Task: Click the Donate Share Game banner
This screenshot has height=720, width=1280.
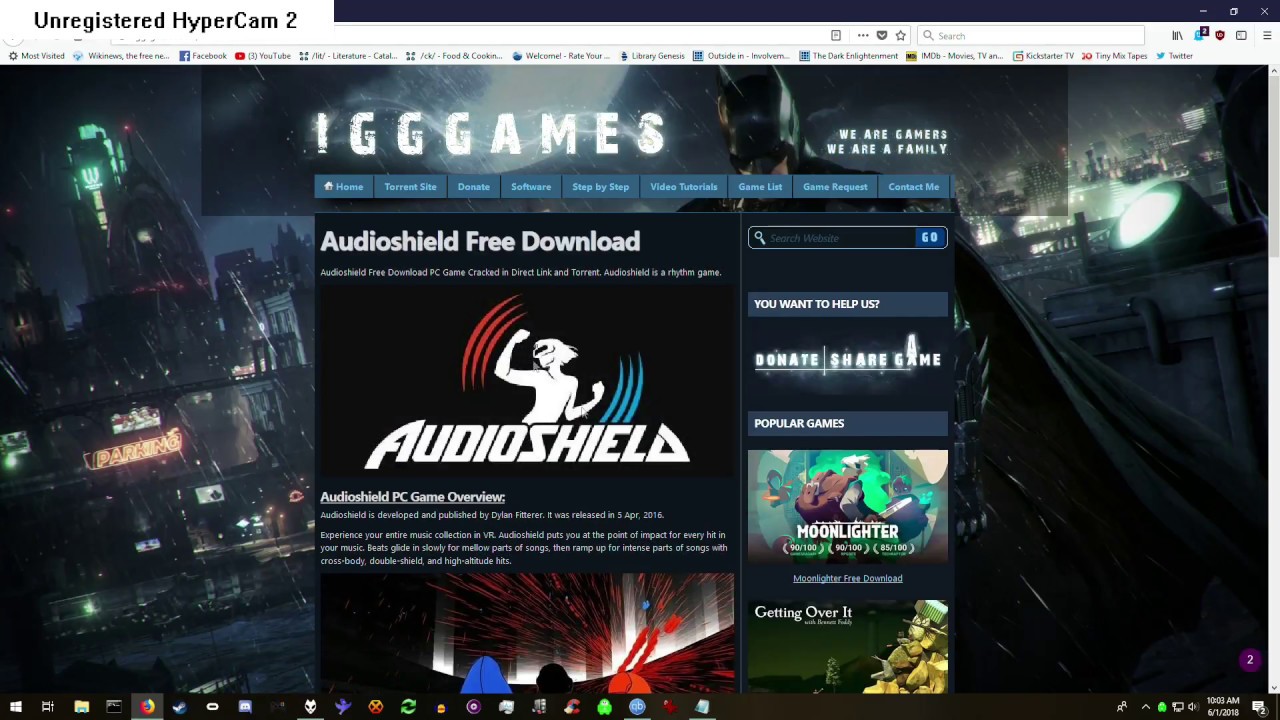Action: point(848,359)
